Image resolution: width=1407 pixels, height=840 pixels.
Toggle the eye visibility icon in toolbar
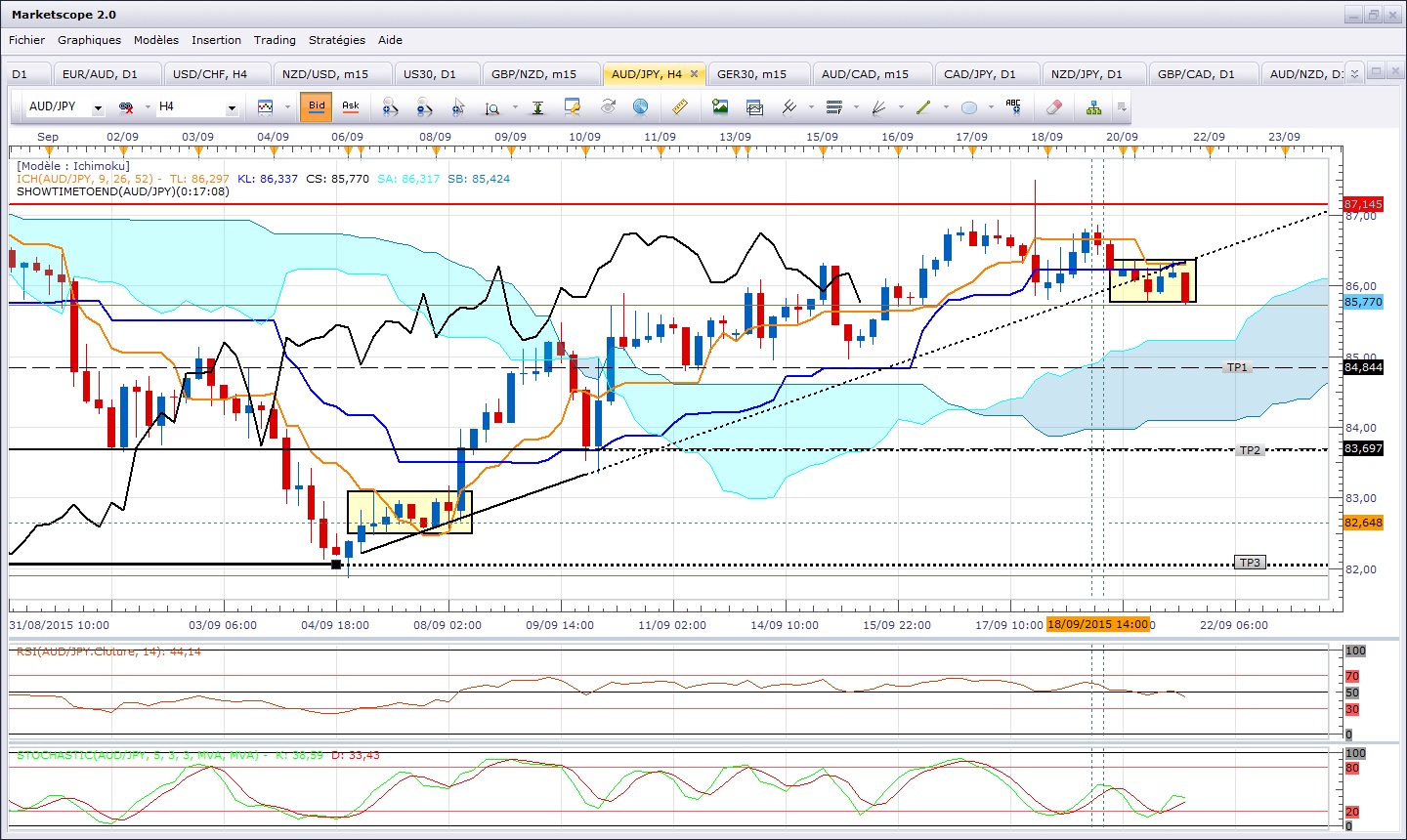pos(608,106)
